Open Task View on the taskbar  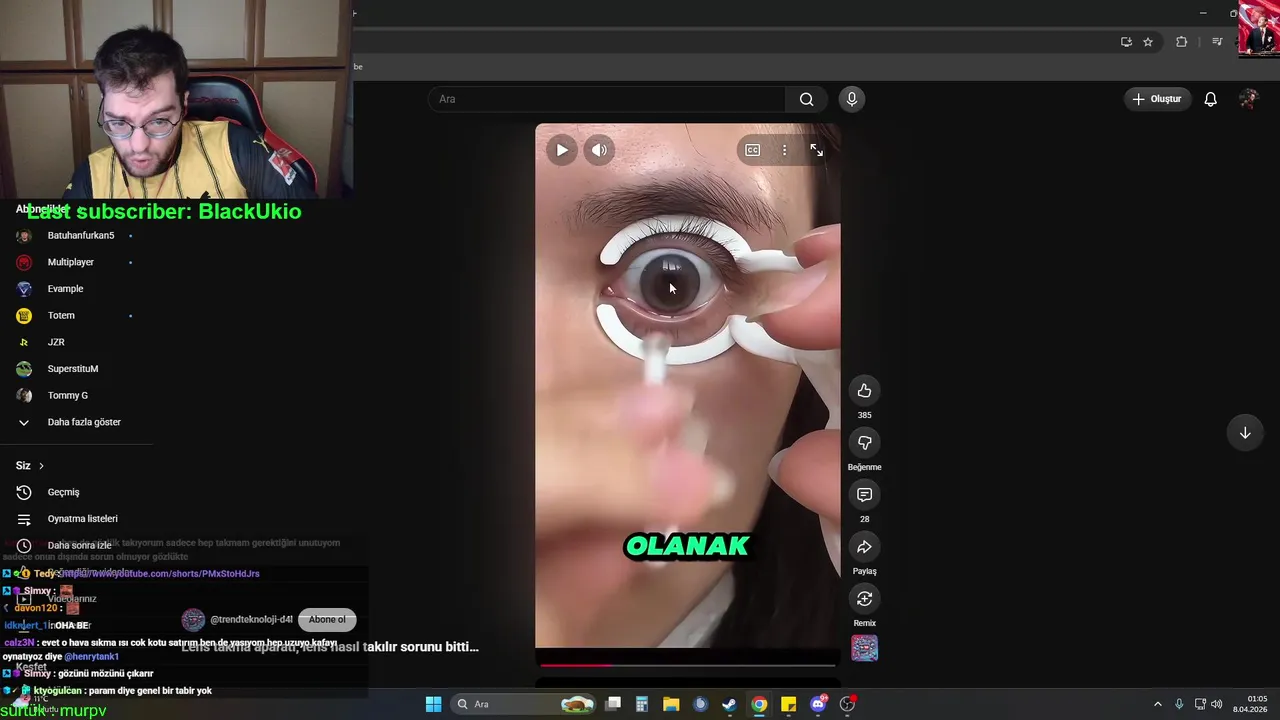613,704
